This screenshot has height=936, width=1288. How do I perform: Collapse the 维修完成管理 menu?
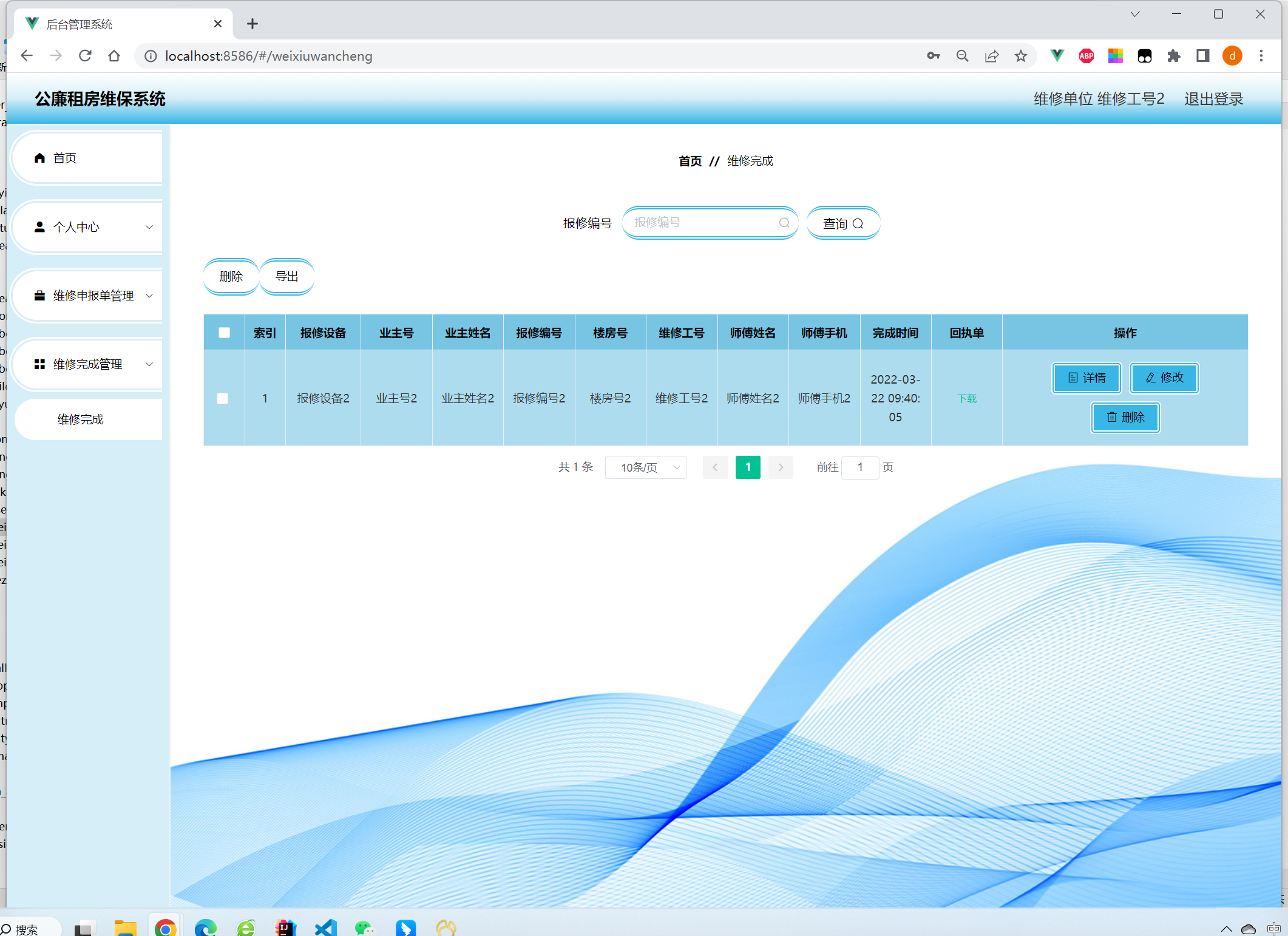[x=87, y=364]
